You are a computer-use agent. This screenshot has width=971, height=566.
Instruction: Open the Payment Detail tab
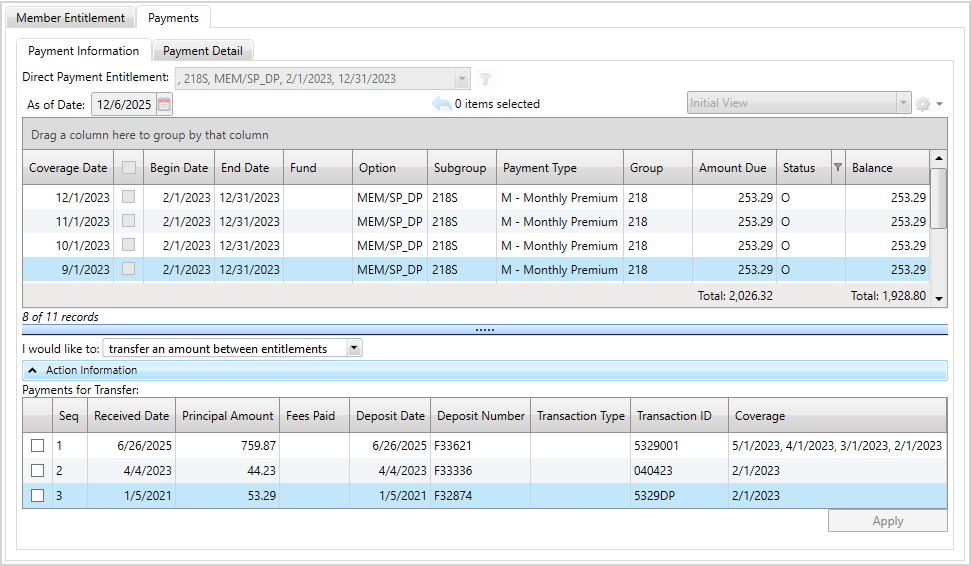tap(203, 51)
